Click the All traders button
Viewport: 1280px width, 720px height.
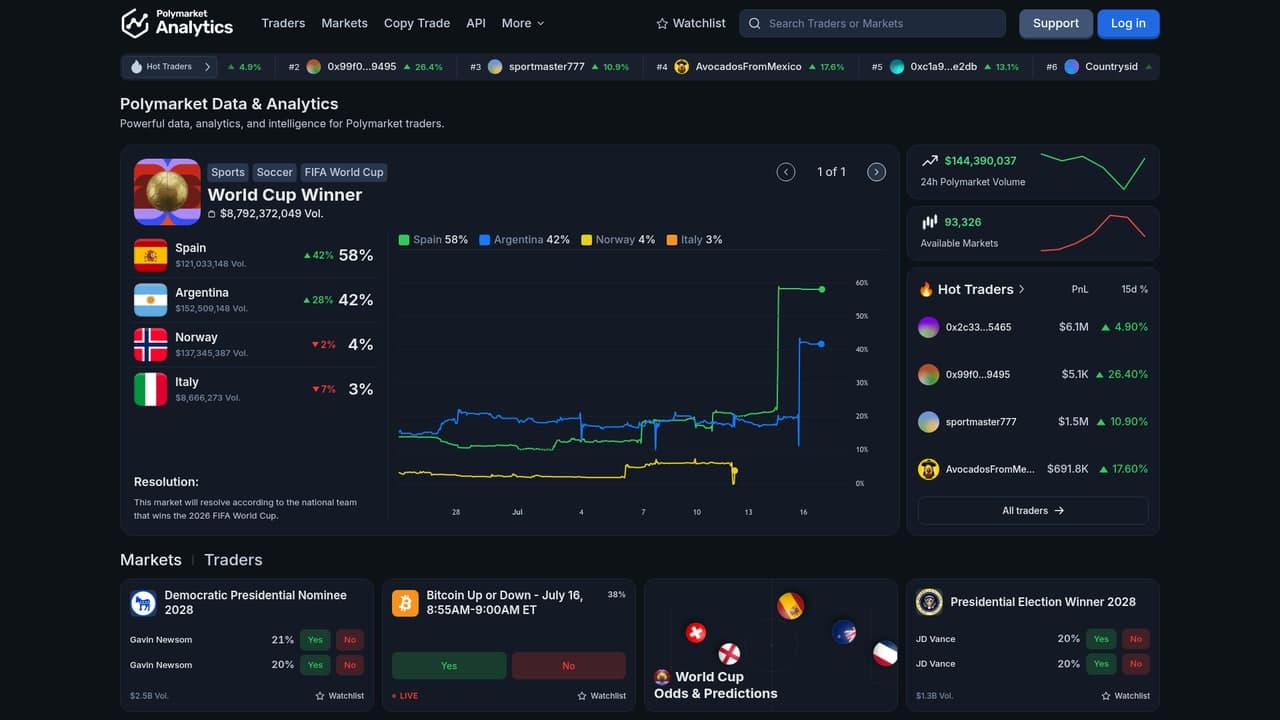[x=1033, y=510]
